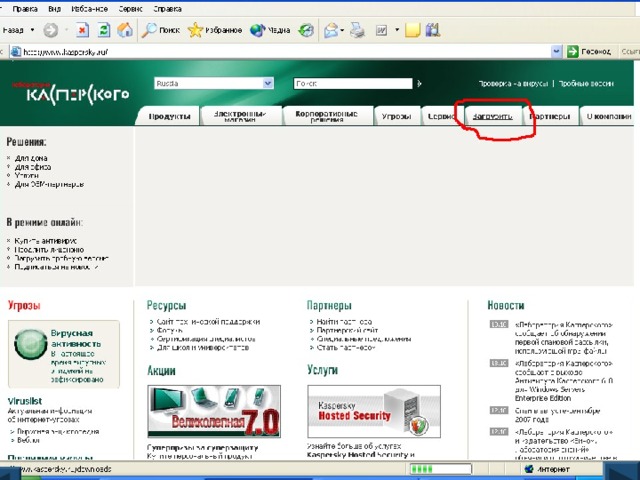The height and width of the screenshot is (480, 640).
Task: Click the Stop loading icon in toolbar
Action: click(82, 30)
